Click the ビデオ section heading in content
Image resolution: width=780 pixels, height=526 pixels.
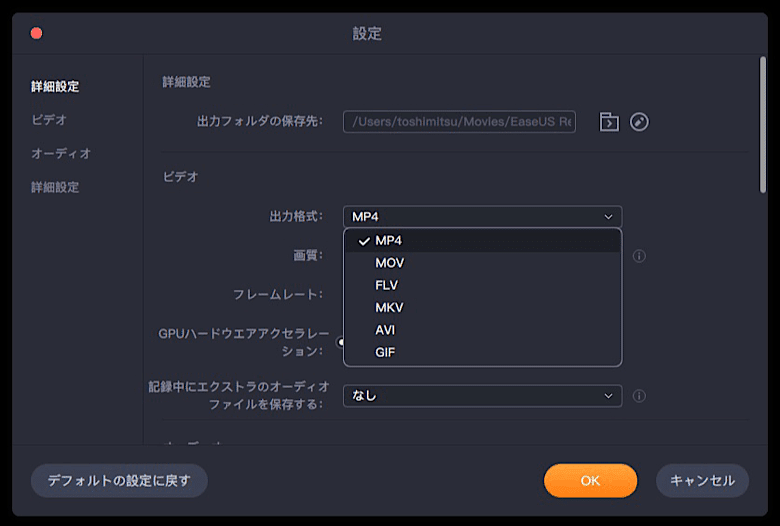181,177
